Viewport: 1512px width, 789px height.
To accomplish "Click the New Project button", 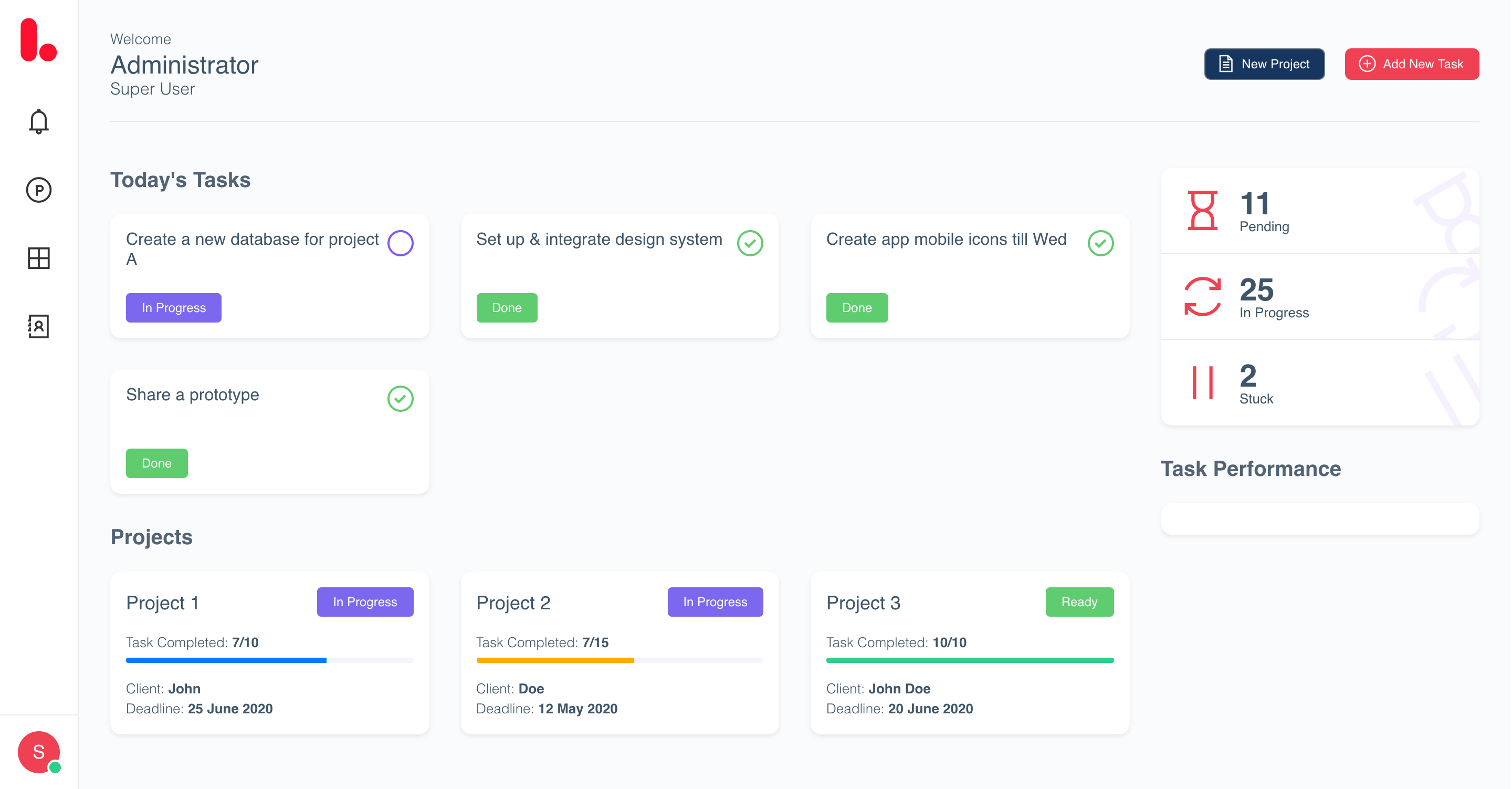I will tap(1264, 65).
